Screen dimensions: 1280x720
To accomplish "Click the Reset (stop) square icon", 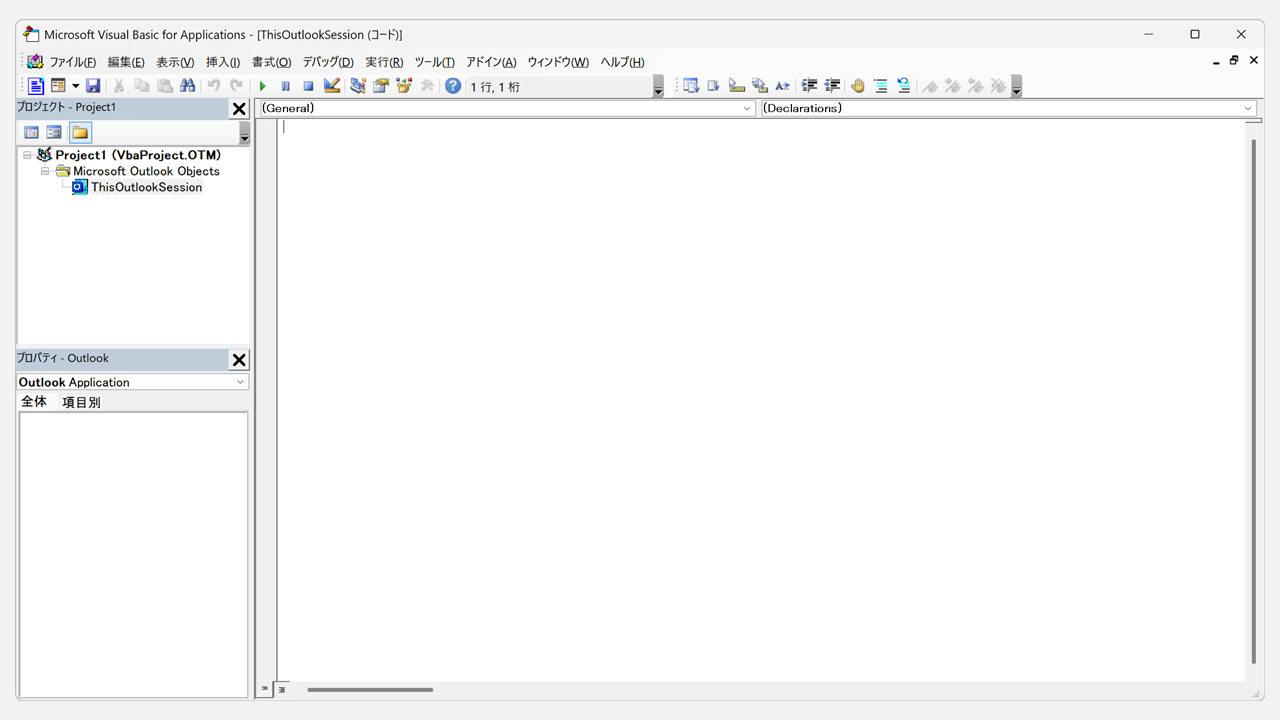I will pyautogui.click(x=308, y=86).
